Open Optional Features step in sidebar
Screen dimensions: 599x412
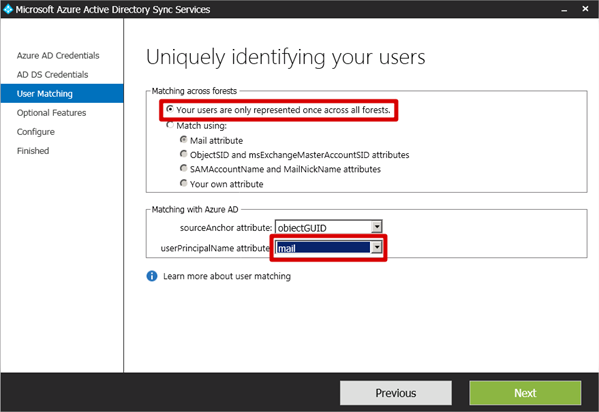click(x=51, y=113)
